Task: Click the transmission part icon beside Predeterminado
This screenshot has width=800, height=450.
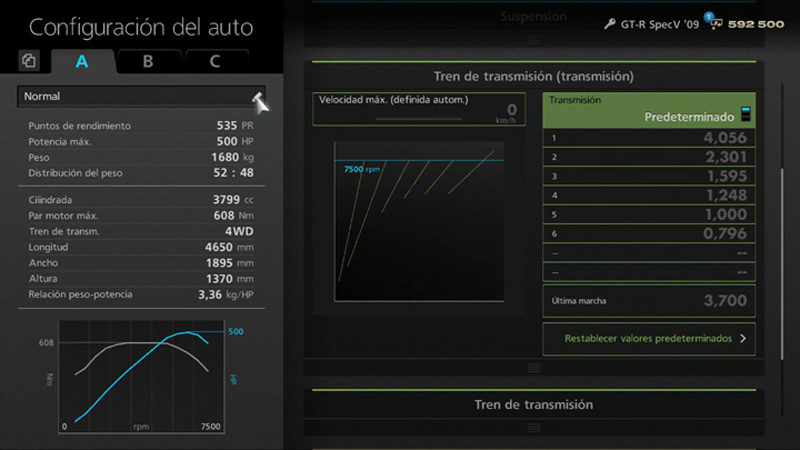Action: pos(745,115)
